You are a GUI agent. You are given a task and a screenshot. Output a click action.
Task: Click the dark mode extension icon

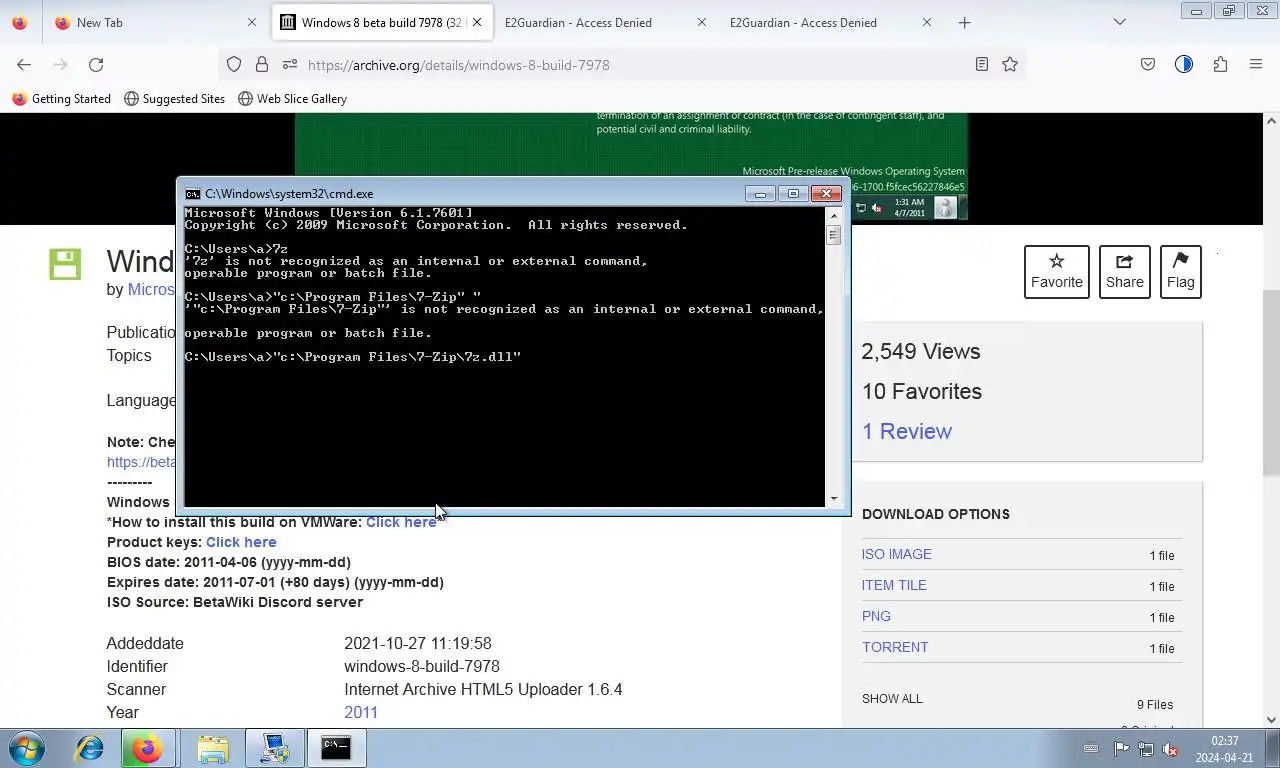click(x=1184, y=64)
